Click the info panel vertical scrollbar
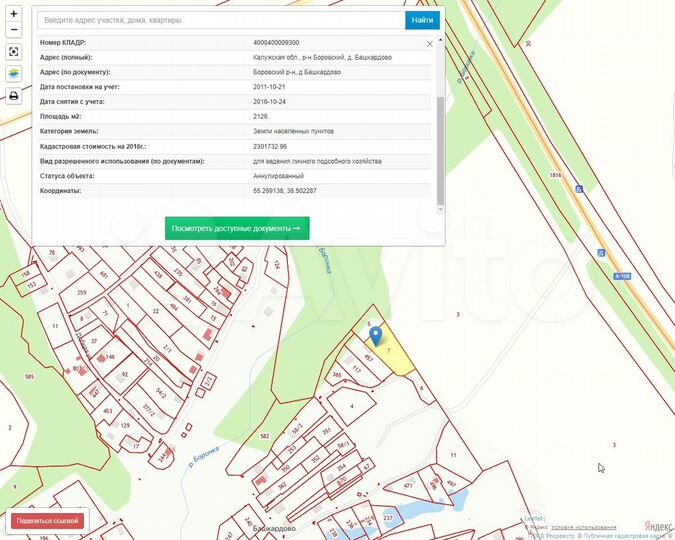Viewport: 675px width, 540px height. (440, 151)
